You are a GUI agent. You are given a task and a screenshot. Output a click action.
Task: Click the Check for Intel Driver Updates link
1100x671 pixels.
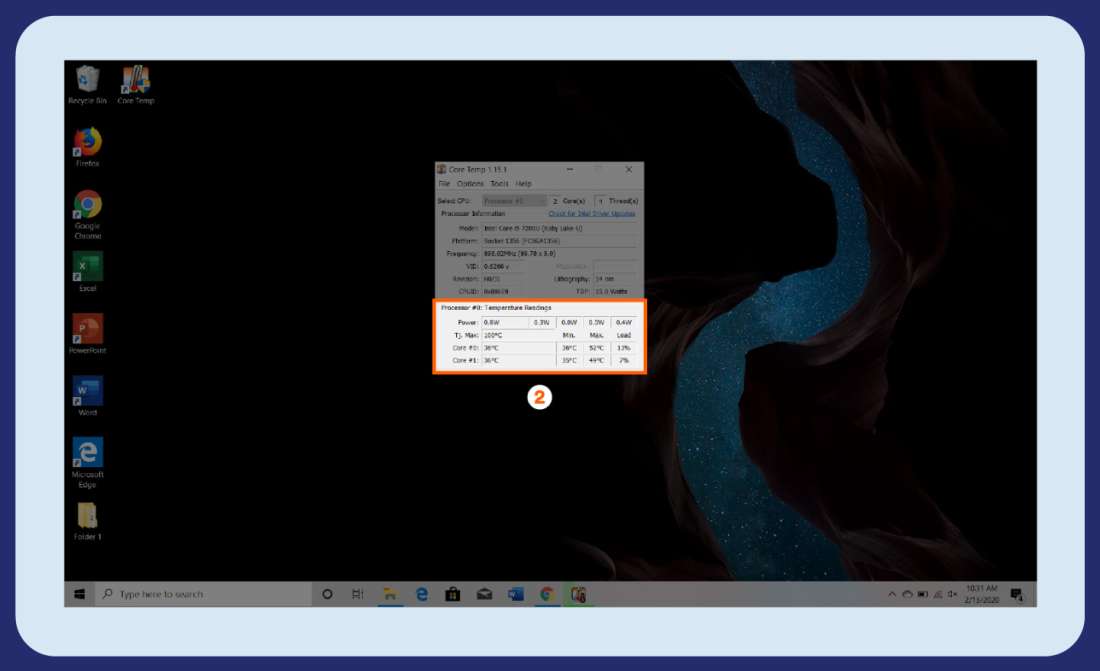[593, 213]
